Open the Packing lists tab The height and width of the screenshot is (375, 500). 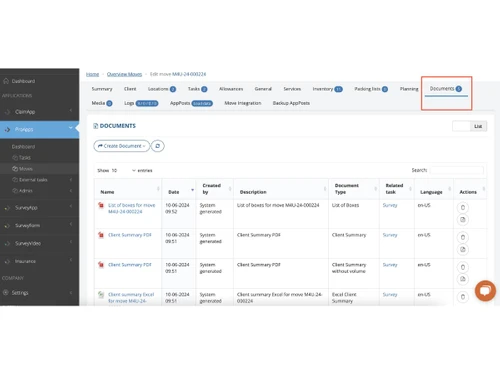coord(371,89)
